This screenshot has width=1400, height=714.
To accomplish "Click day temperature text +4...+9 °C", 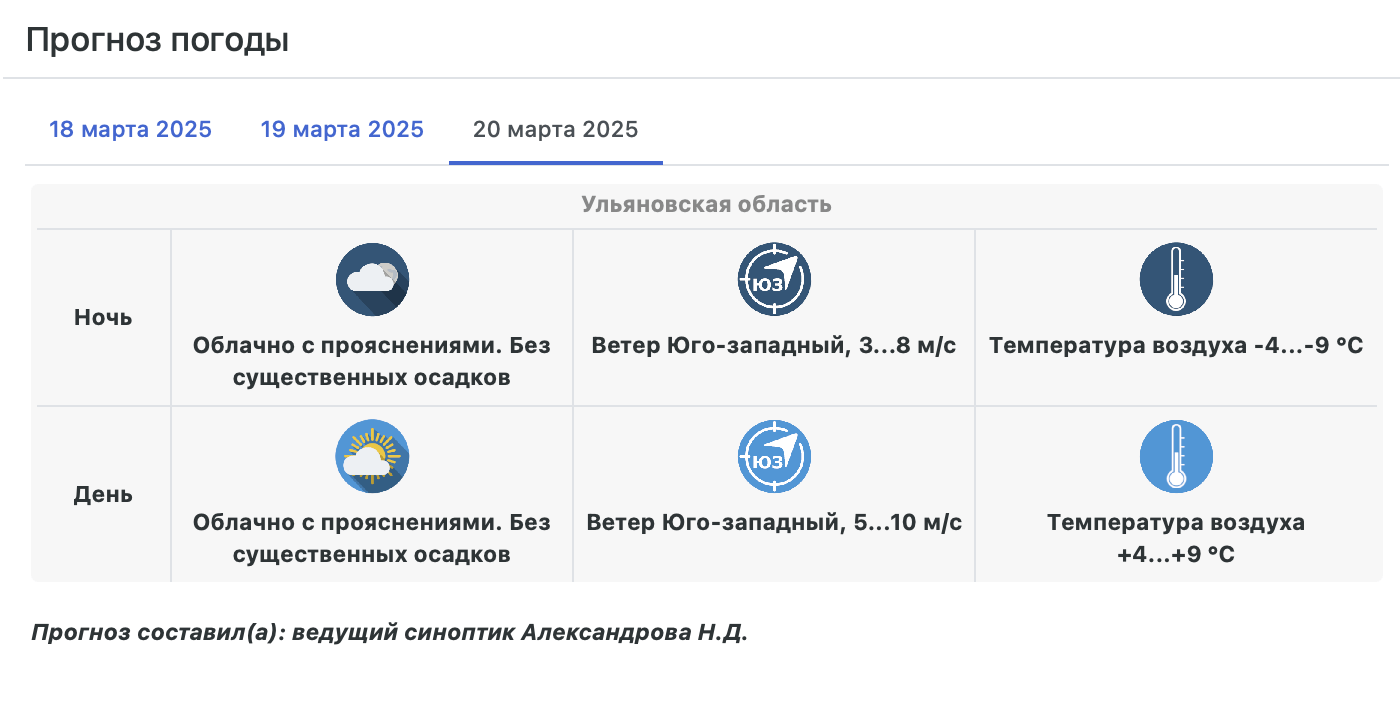I will (x=1176, y=553).
